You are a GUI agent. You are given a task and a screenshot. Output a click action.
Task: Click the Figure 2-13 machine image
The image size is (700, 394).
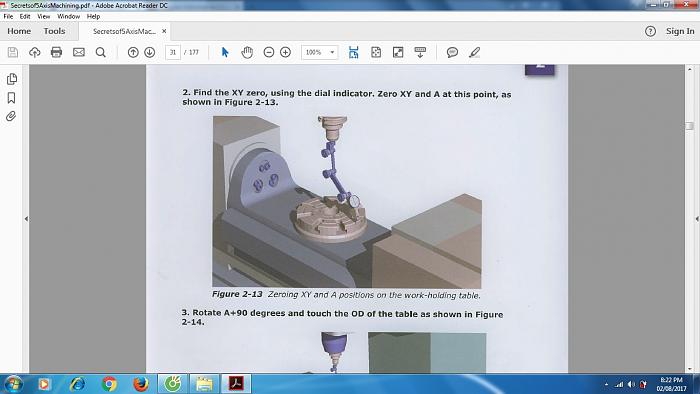click(x=347, y=202)
